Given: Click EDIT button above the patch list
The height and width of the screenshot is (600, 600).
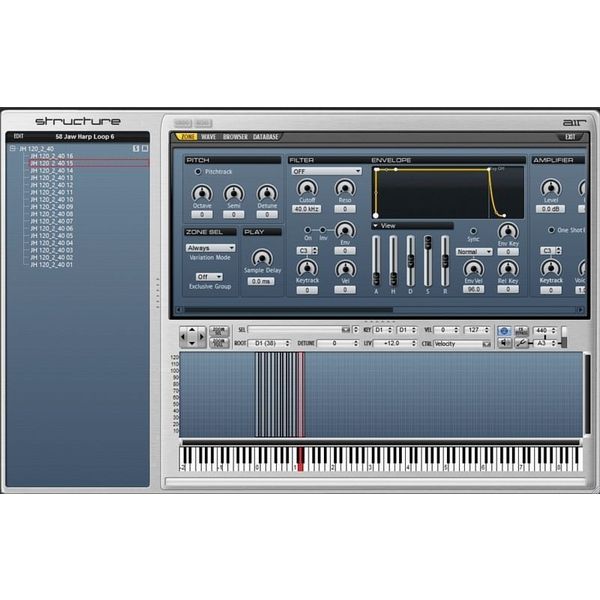Looking at the screenshot, I should [17, 137].
